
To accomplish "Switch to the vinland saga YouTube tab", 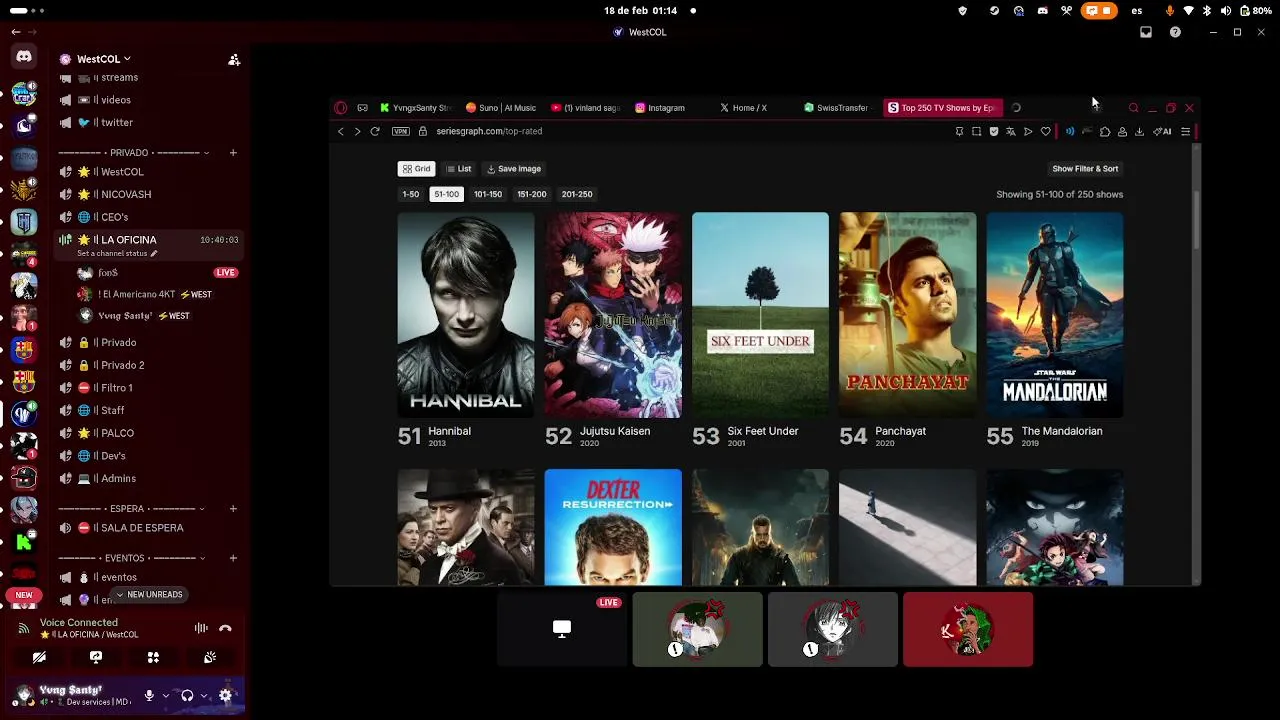I will (x=586, y=108).
